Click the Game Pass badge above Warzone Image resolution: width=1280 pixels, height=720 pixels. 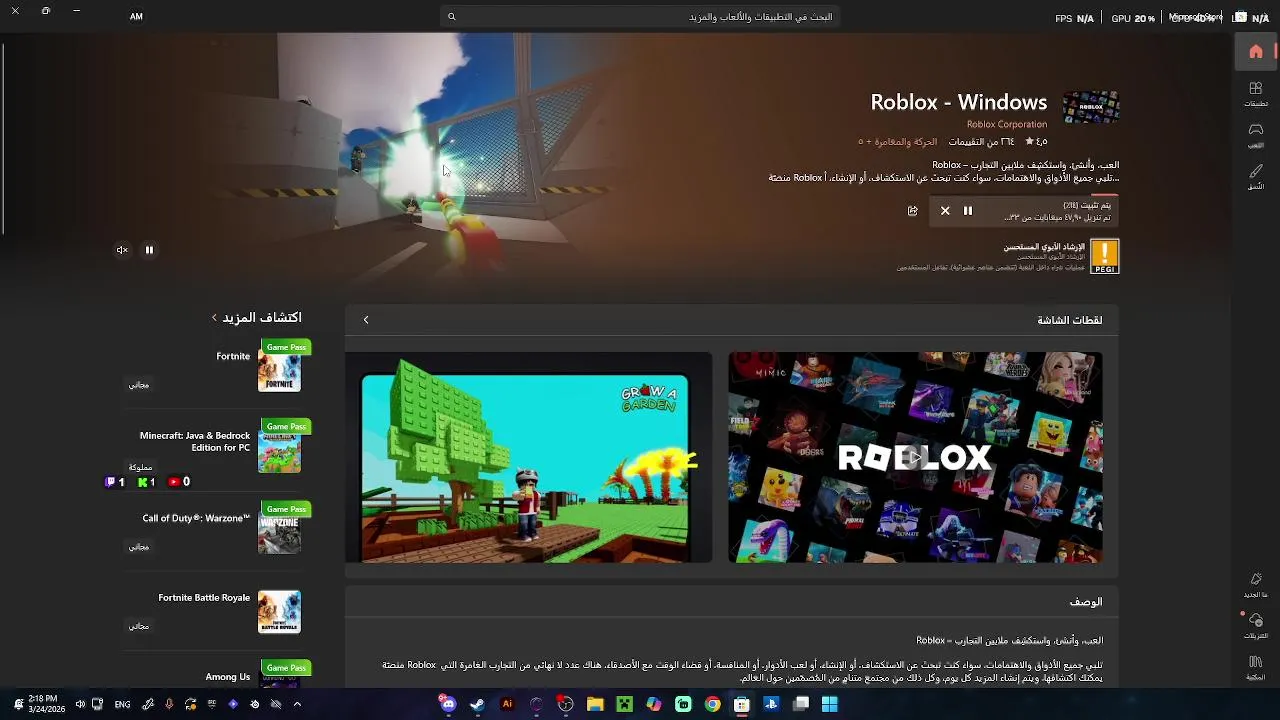(x=286, y=509)
